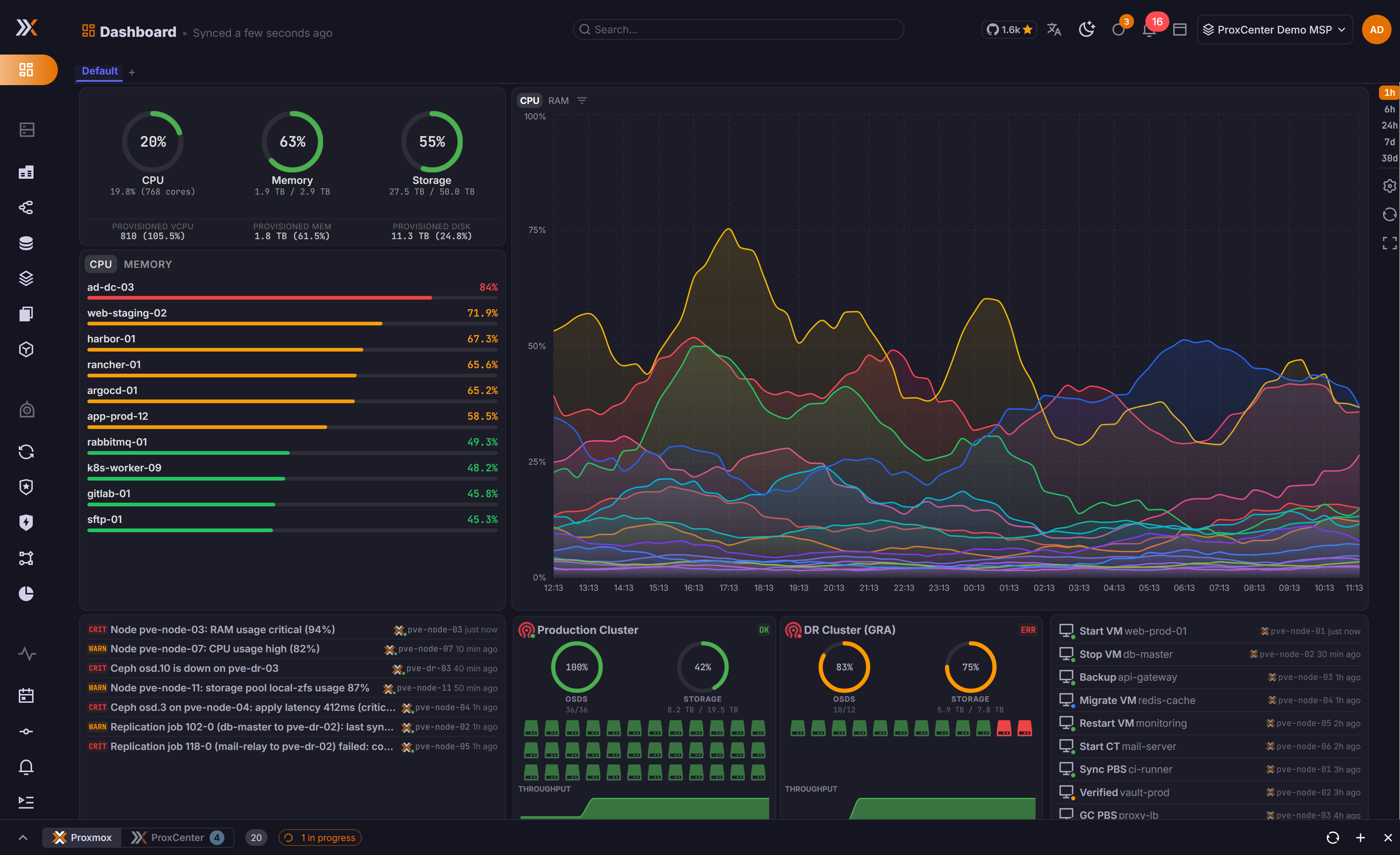Select the CPU tab in top consumers list

(101, 264)
